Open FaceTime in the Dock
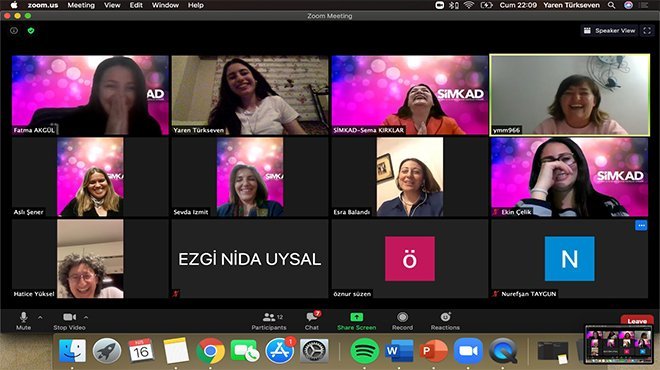660x370 pixels. pyautogui.click(x=245, y=351)
